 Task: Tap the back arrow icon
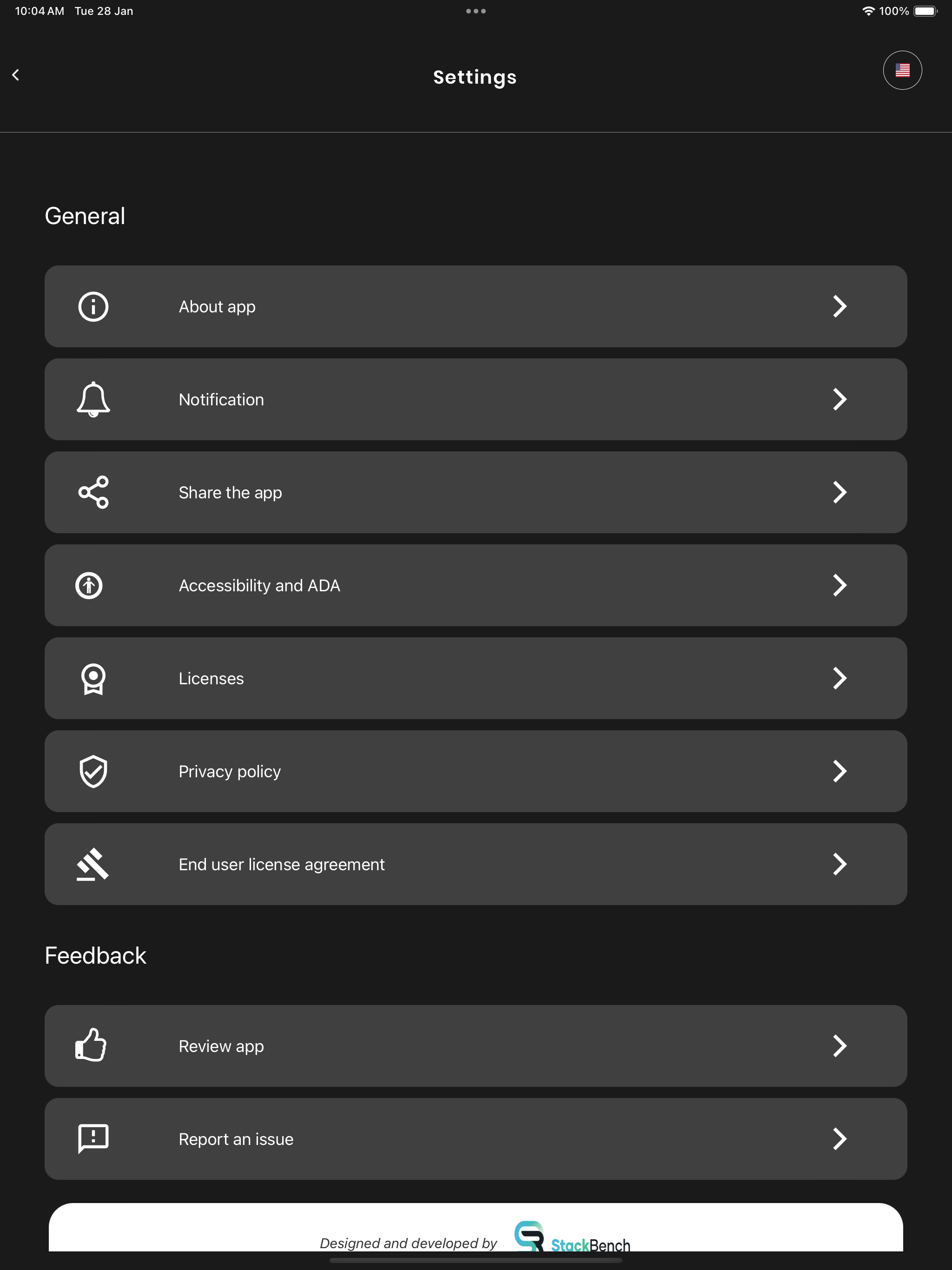pyautogui.click(x=15, y=75)
